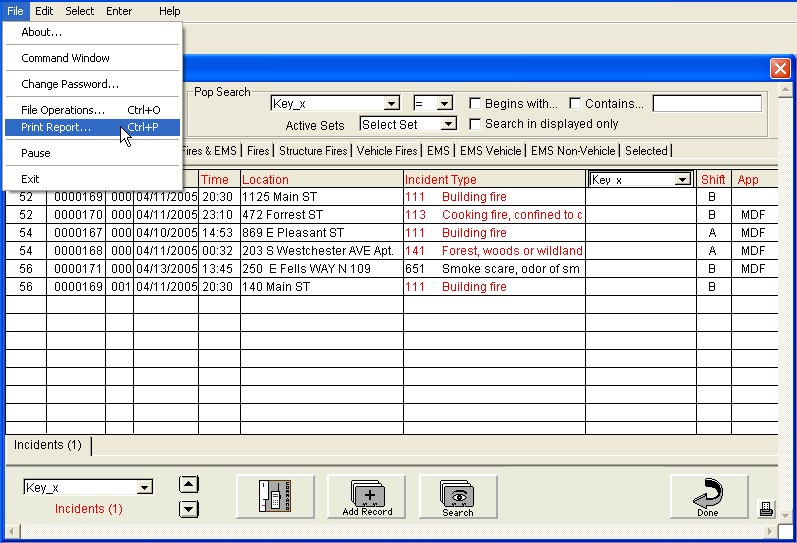Click the Cooking fire incident type cell
Viewport: 797px width, 543px height.
pos(494,215)
